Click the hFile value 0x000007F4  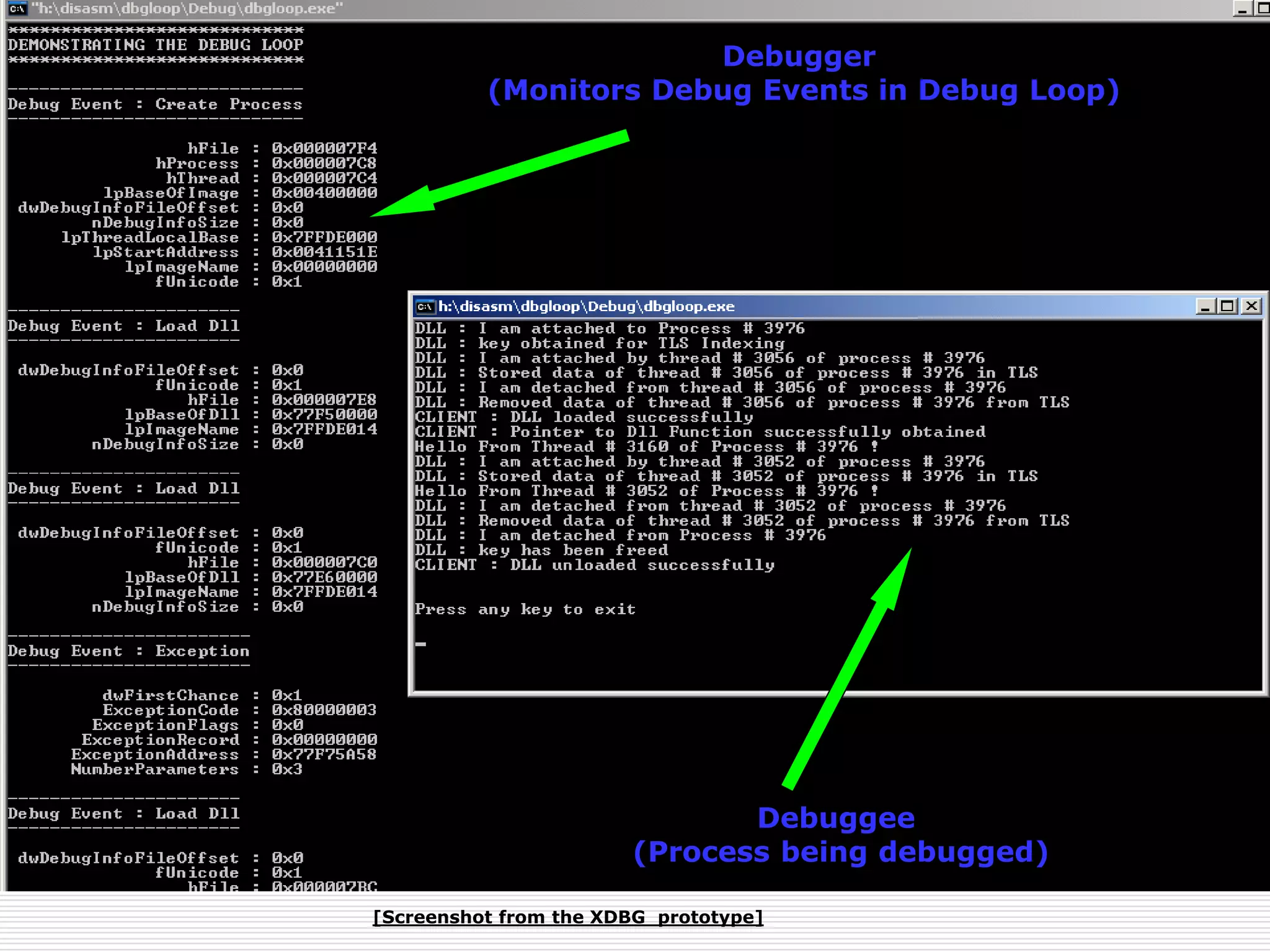point(324,149)
